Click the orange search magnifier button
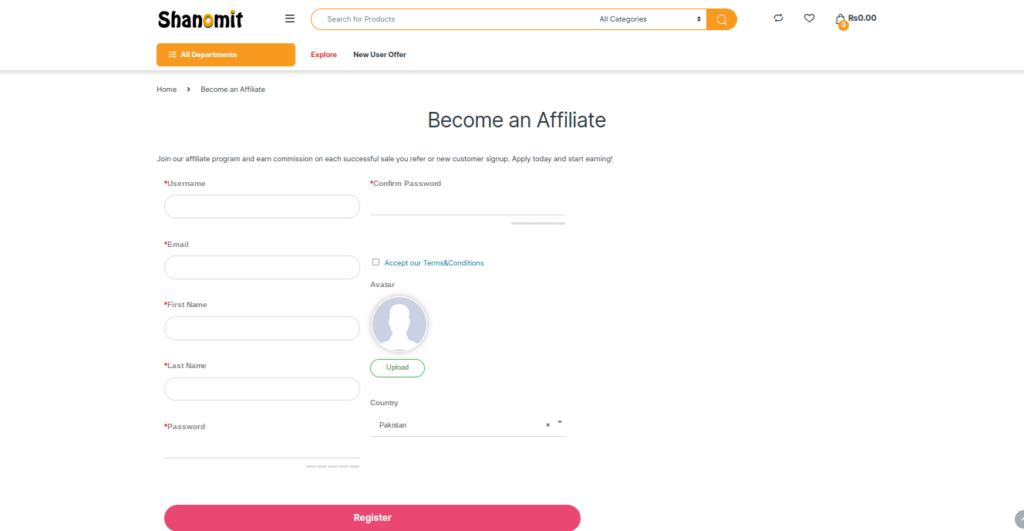 click(722, 20)
